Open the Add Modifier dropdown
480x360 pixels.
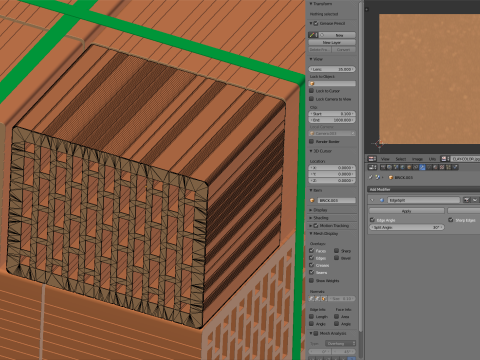(423, 189)
